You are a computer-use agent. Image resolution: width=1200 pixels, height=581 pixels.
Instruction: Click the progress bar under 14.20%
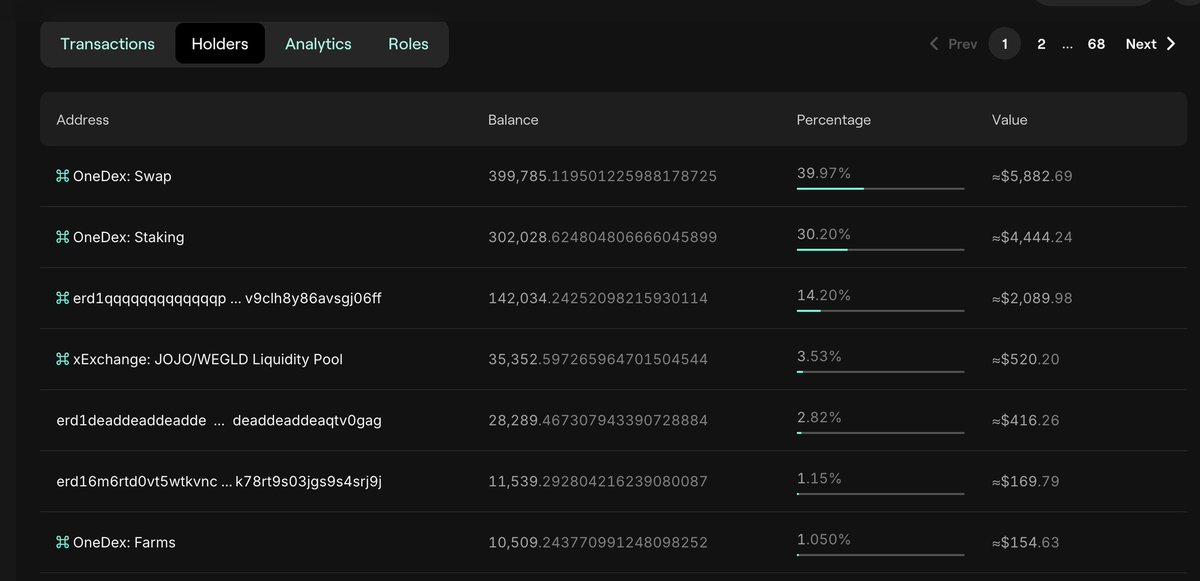tap(880, 310)
